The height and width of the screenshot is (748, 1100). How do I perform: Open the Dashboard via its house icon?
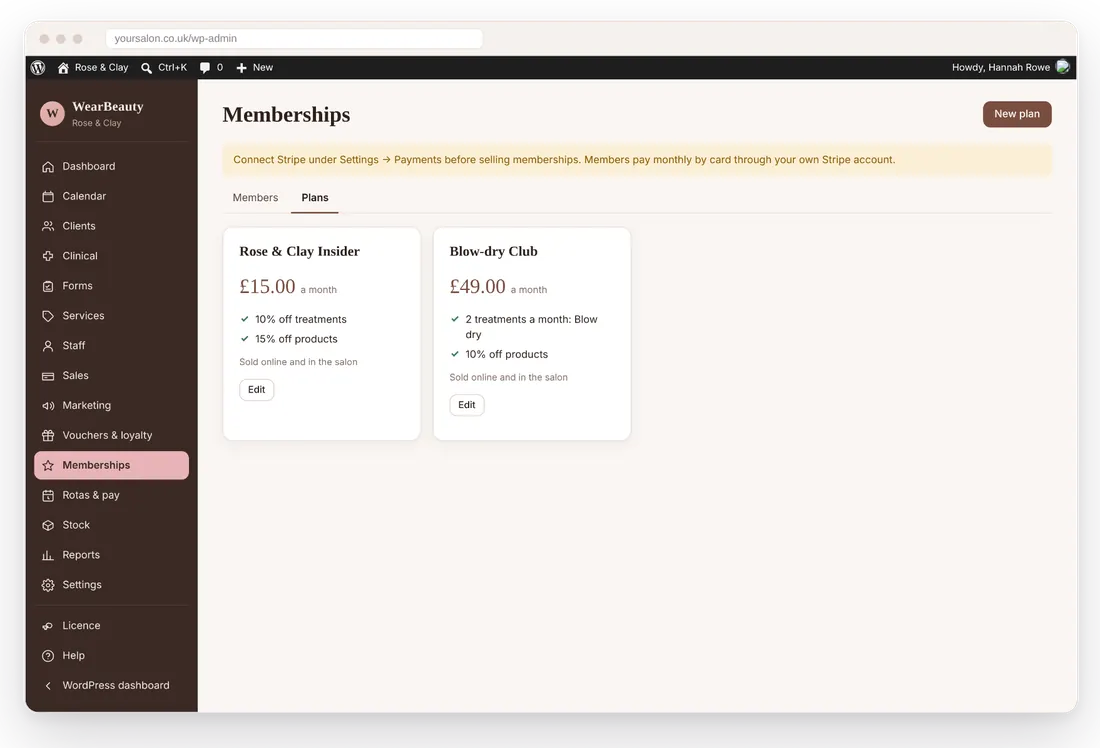48,167
